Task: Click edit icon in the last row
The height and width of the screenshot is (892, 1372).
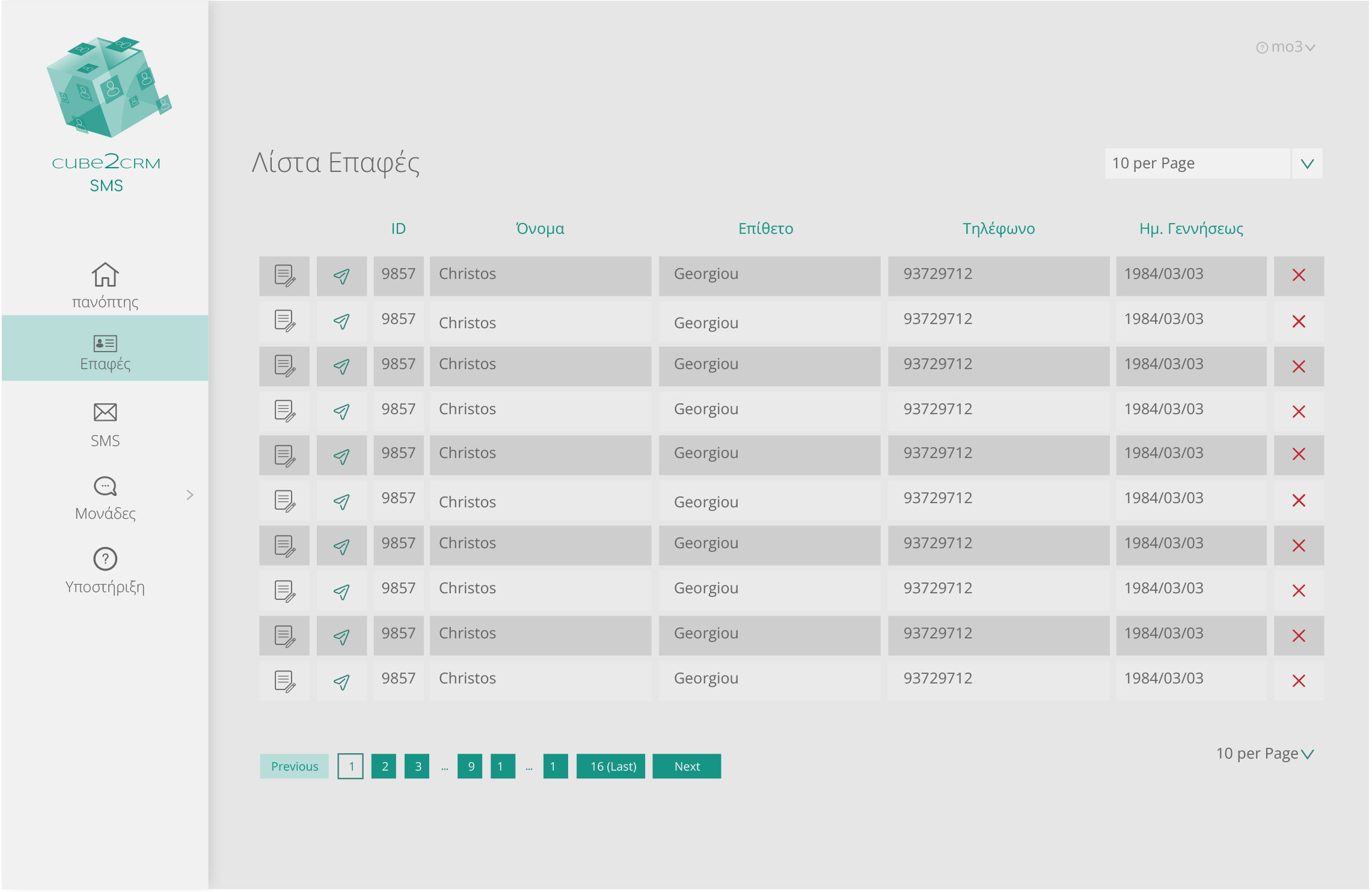Action: [x=284, y=682]
